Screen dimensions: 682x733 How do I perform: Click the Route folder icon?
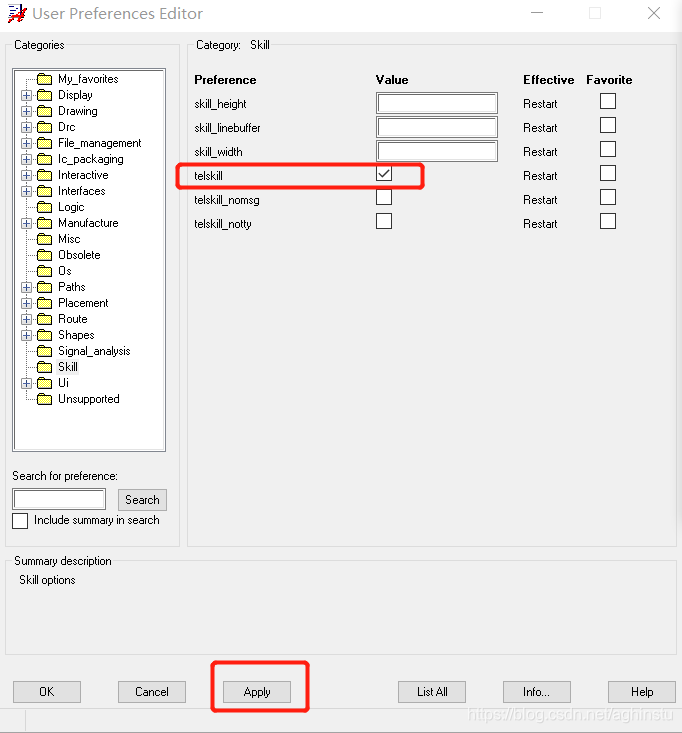[44, 319]
